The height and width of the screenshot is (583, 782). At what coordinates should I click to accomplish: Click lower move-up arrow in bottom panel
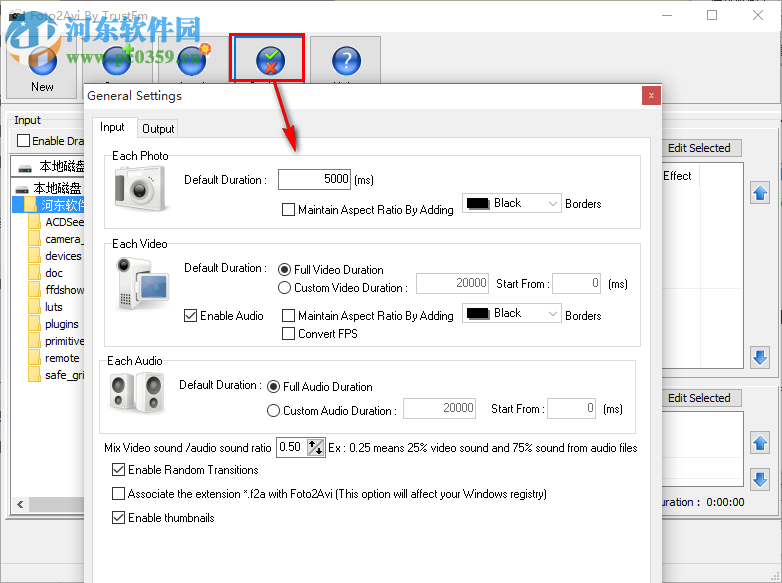pyautogui.click(x=760, y=443)
